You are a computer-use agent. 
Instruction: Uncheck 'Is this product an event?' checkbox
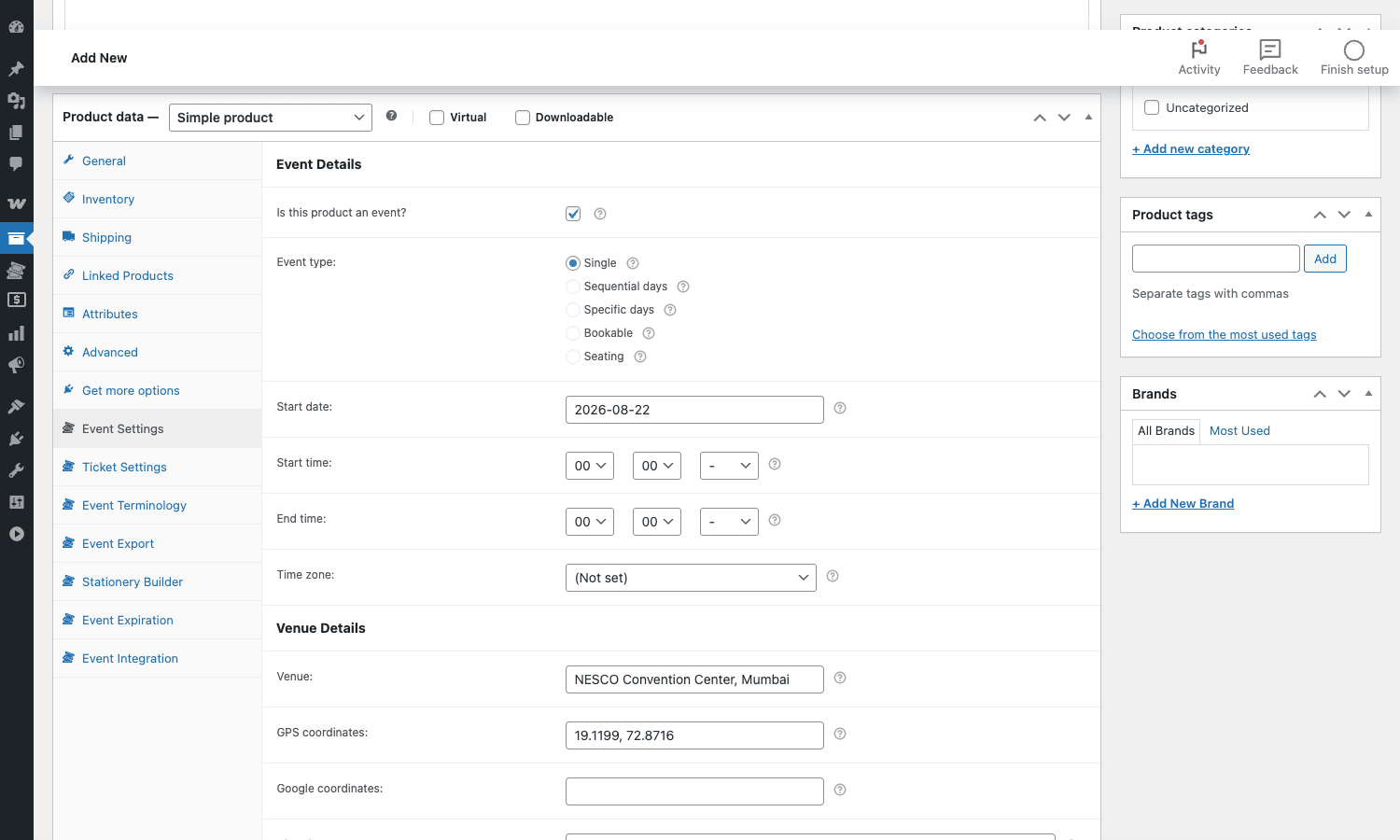point(573,214)
